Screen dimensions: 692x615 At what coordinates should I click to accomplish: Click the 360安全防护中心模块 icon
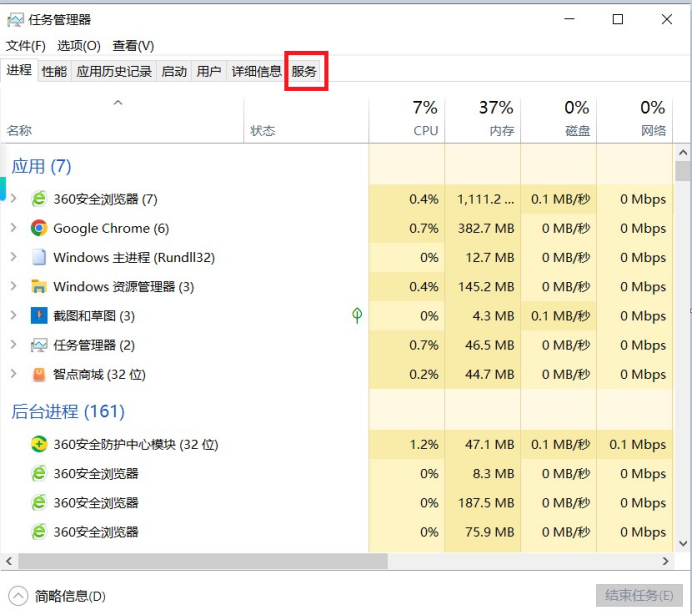click(x=39, y=444)
